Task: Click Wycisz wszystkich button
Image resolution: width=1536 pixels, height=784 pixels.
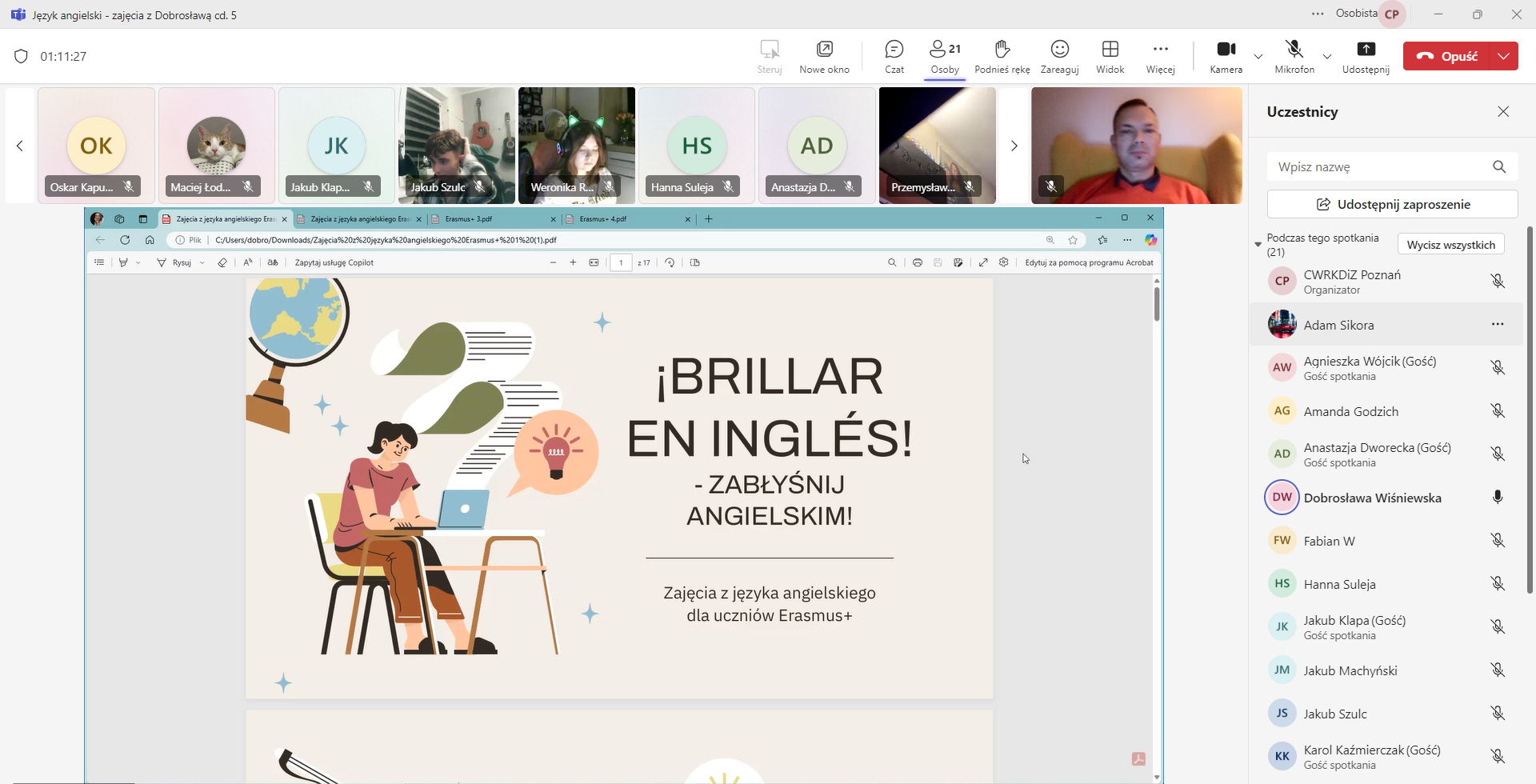Action: pos(1450,245)
